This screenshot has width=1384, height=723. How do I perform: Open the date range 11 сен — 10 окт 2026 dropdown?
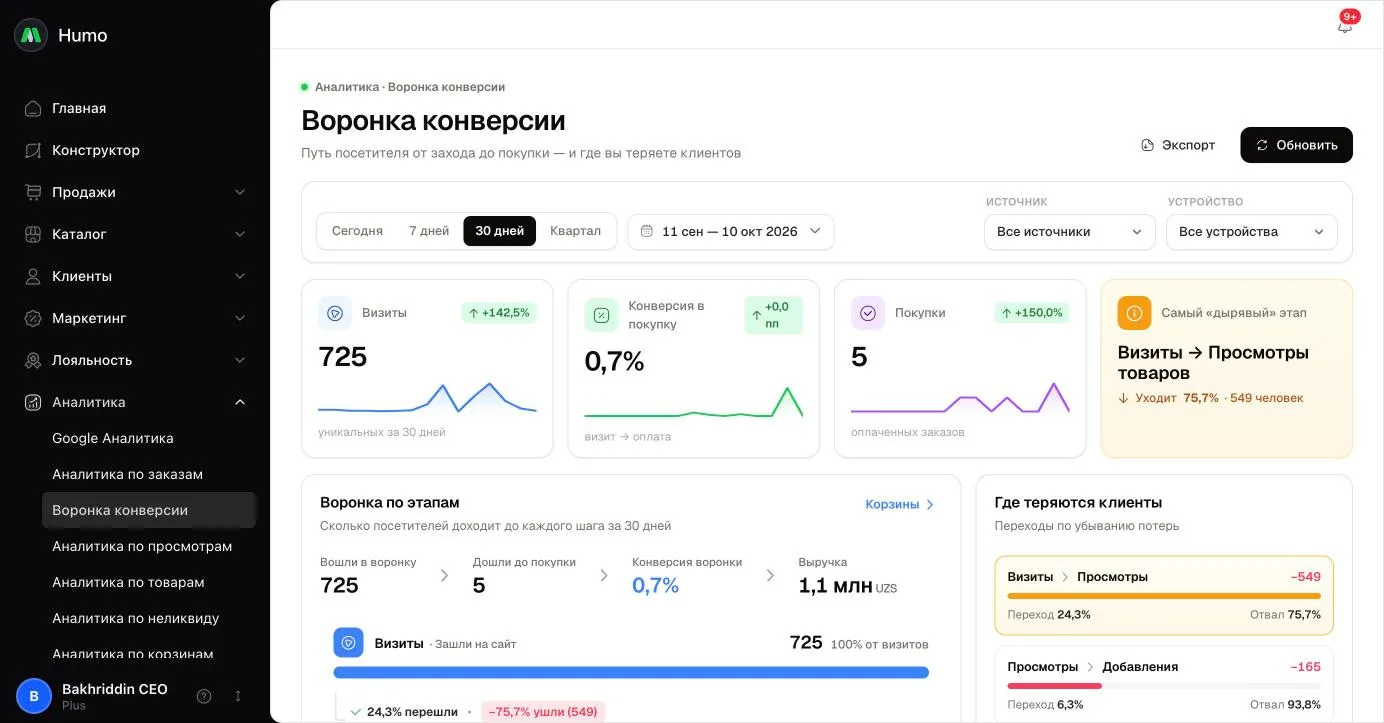[731, 231]
